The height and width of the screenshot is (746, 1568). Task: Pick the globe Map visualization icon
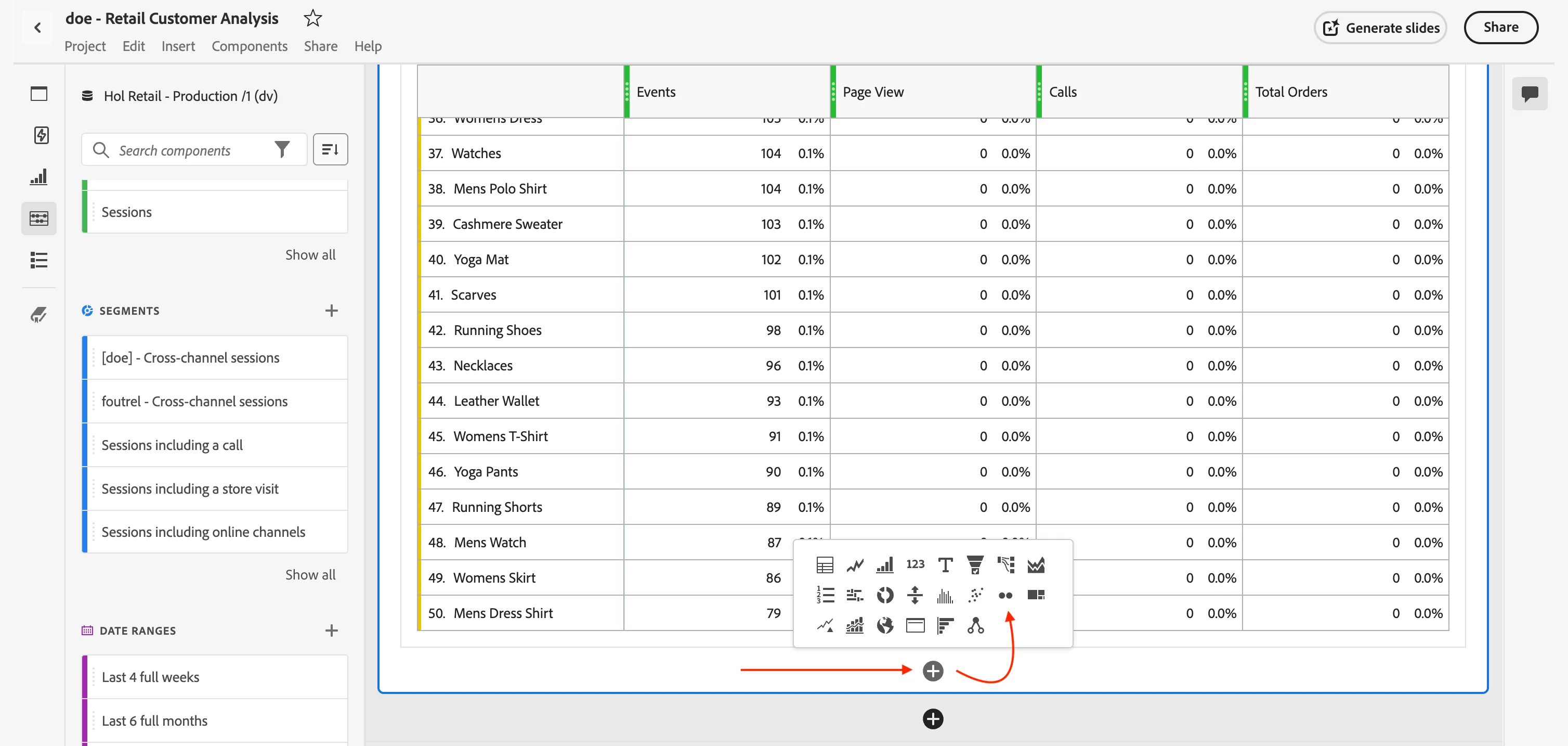tap(884, 625)
